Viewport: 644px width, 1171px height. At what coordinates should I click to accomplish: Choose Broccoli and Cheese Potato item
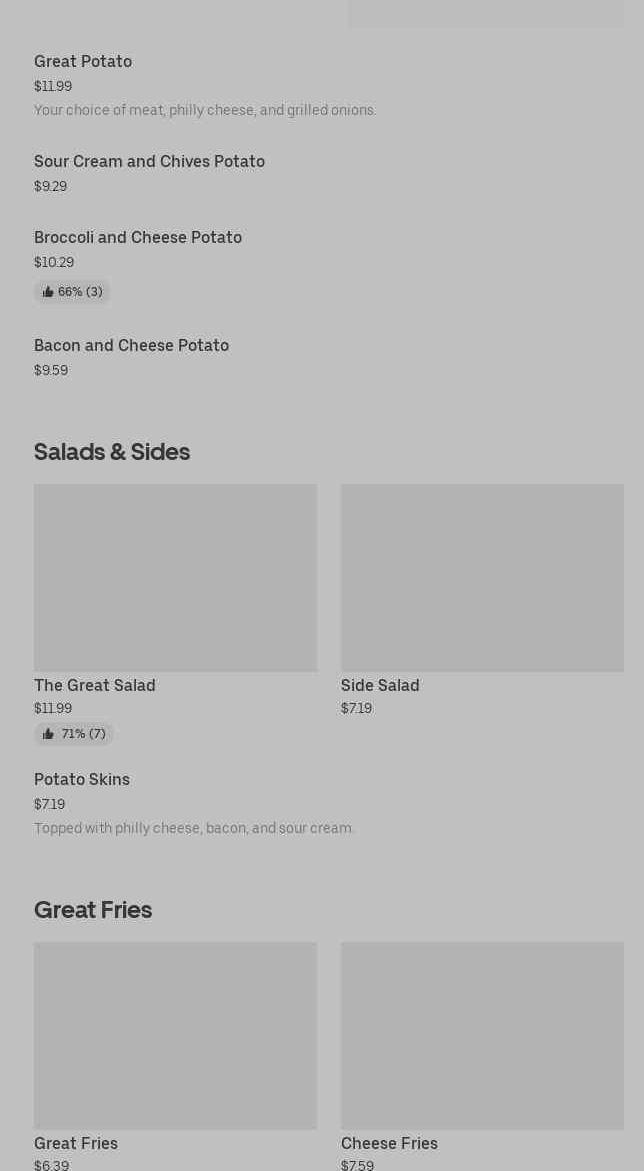[138, 237]
